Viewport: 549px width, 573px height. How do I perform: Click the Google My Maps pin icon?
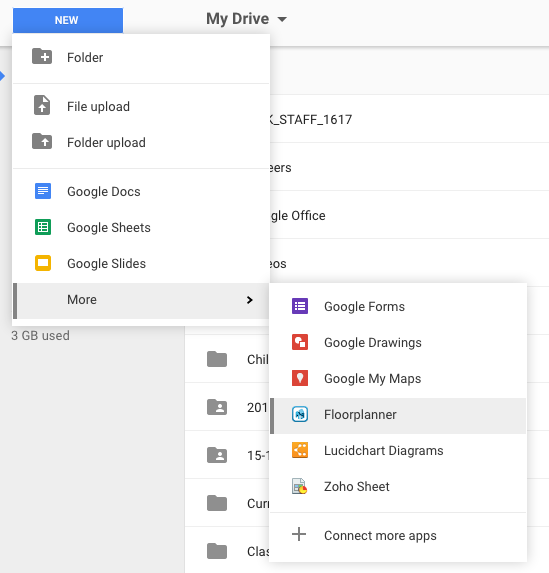coord(300,378)
